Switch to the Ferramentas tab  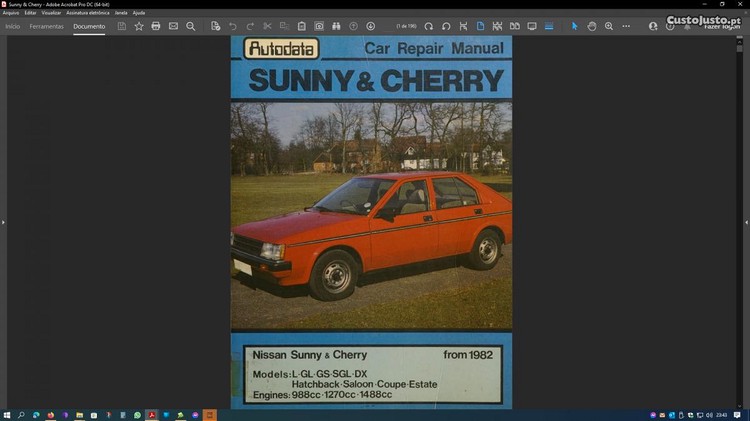pyautogui.click(x=46, y=26)
